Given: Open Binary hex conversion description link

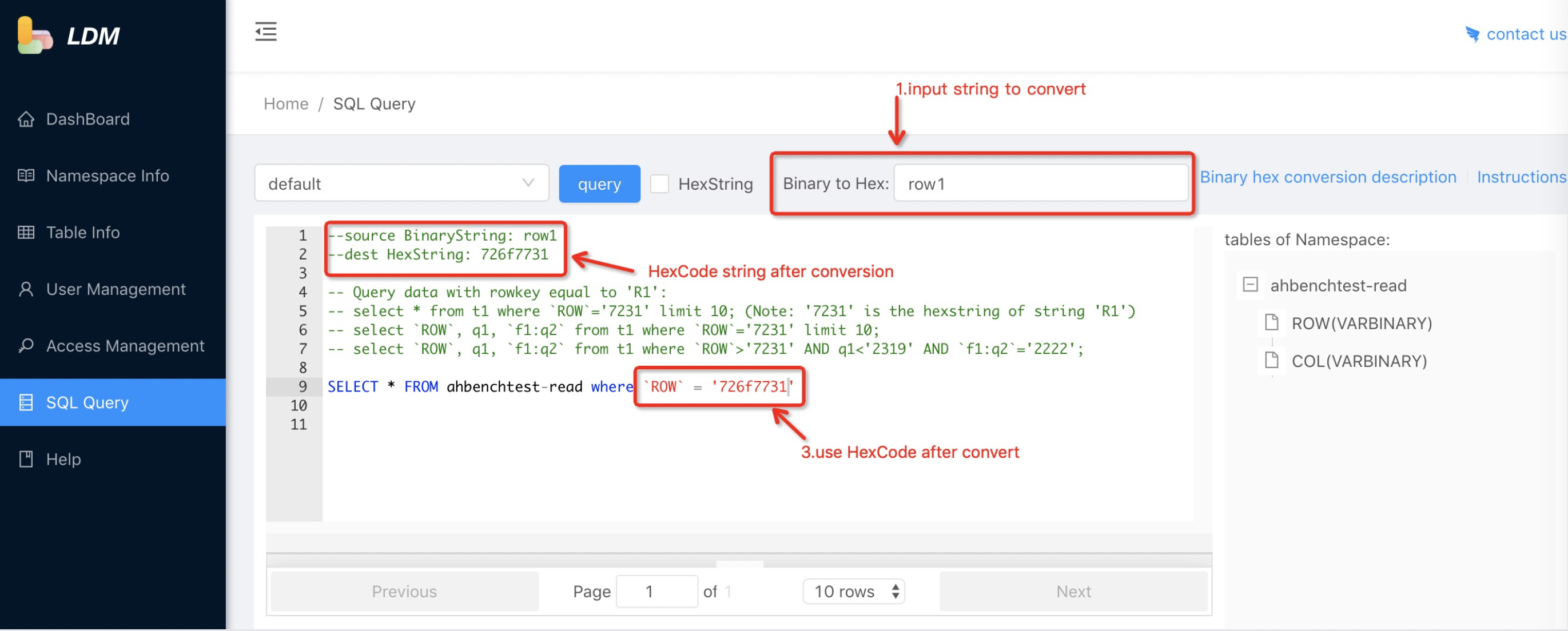Looking at the screenshot, I should 1328,177.
